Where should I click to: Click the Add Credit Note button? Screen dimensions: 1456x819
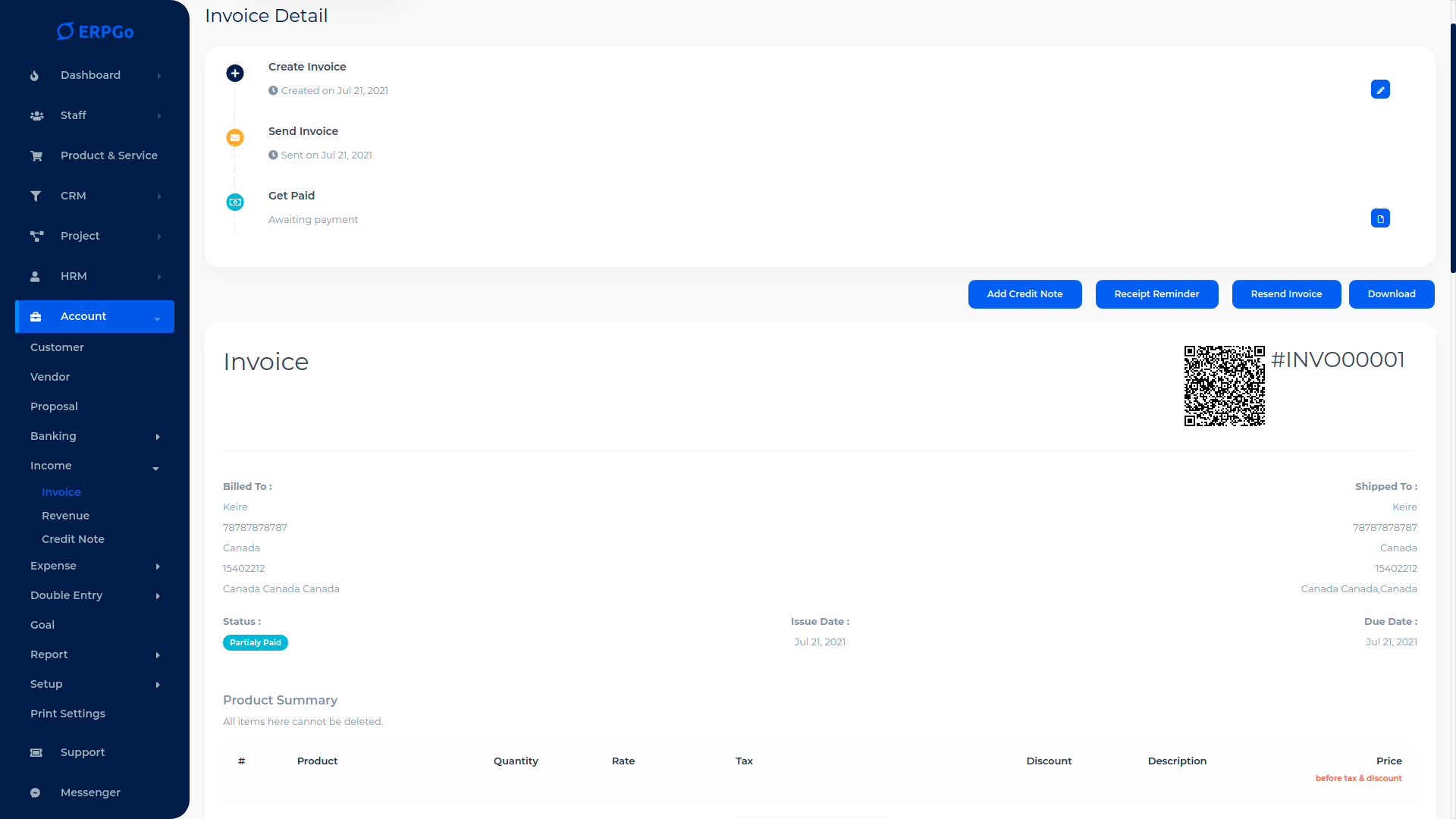pyautogui.click(x=1025, y=294)
